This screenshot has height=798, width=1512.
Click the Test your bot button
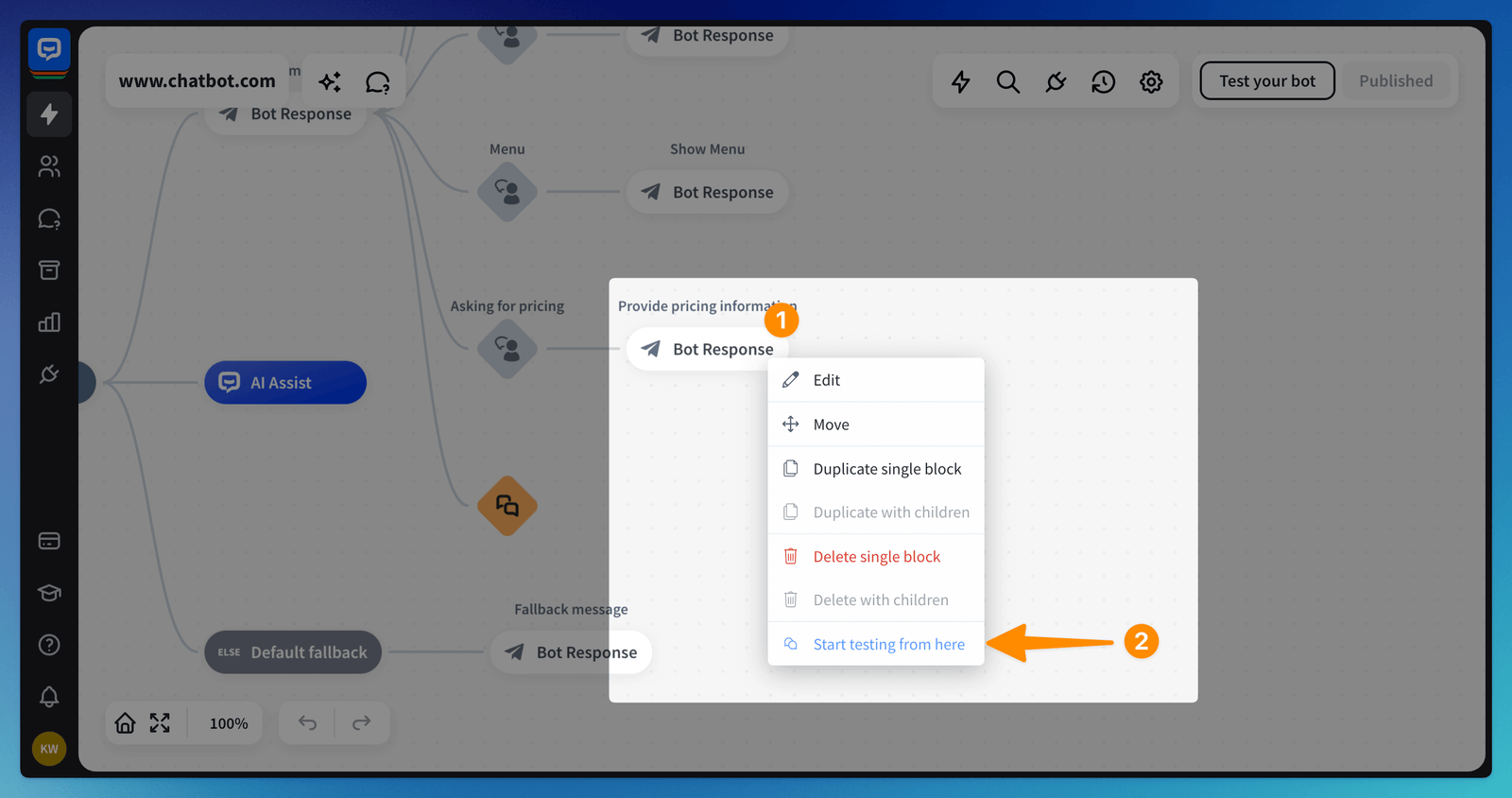1266,81
